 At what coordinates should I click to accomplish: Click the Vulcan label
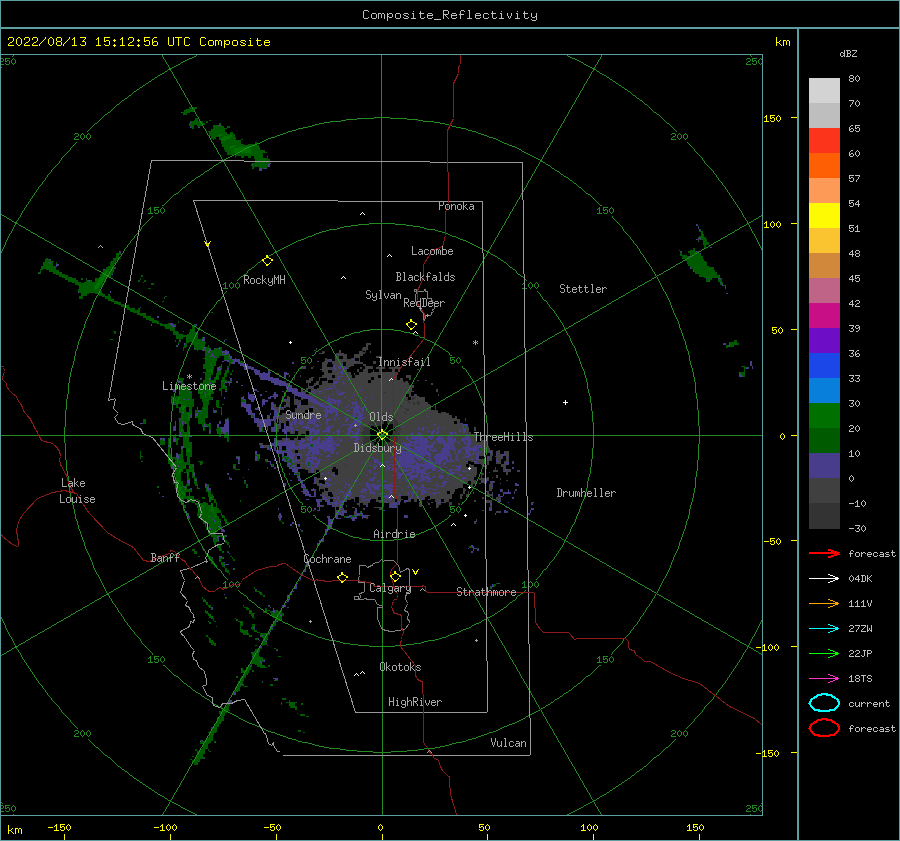point(509,743)
